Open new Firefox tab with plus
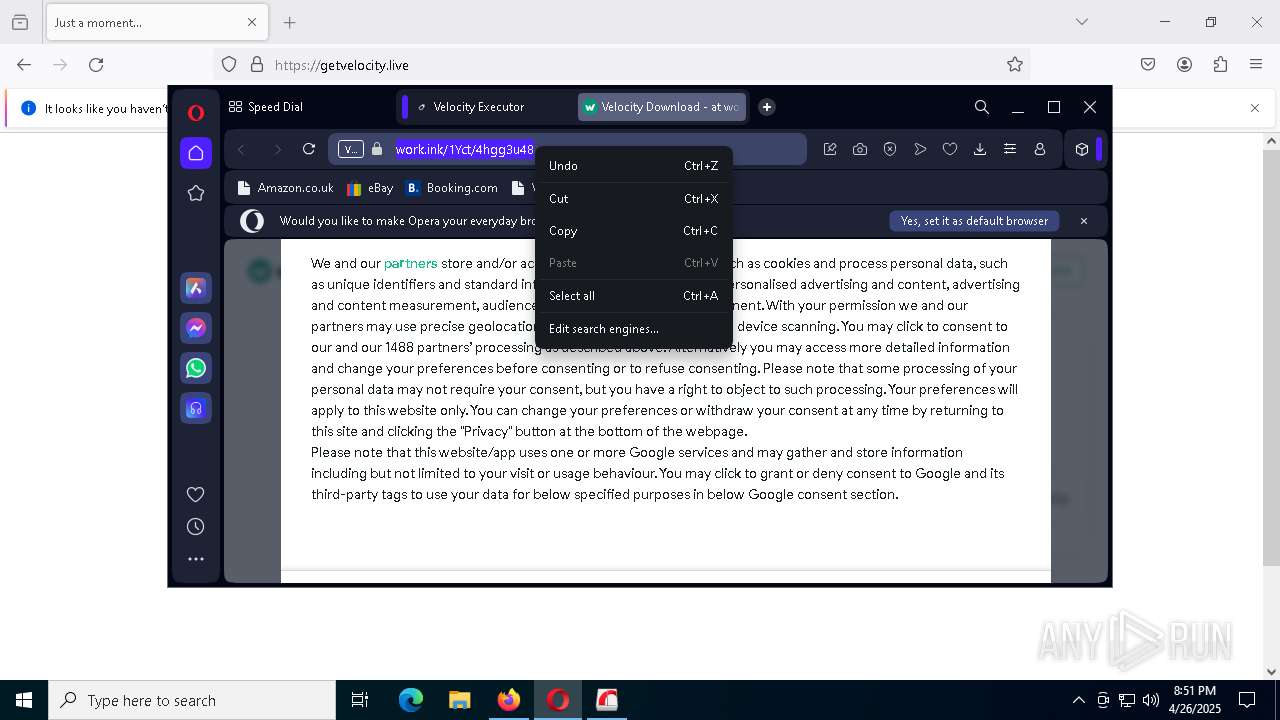 pyautogui.click(x=290, y=22)
